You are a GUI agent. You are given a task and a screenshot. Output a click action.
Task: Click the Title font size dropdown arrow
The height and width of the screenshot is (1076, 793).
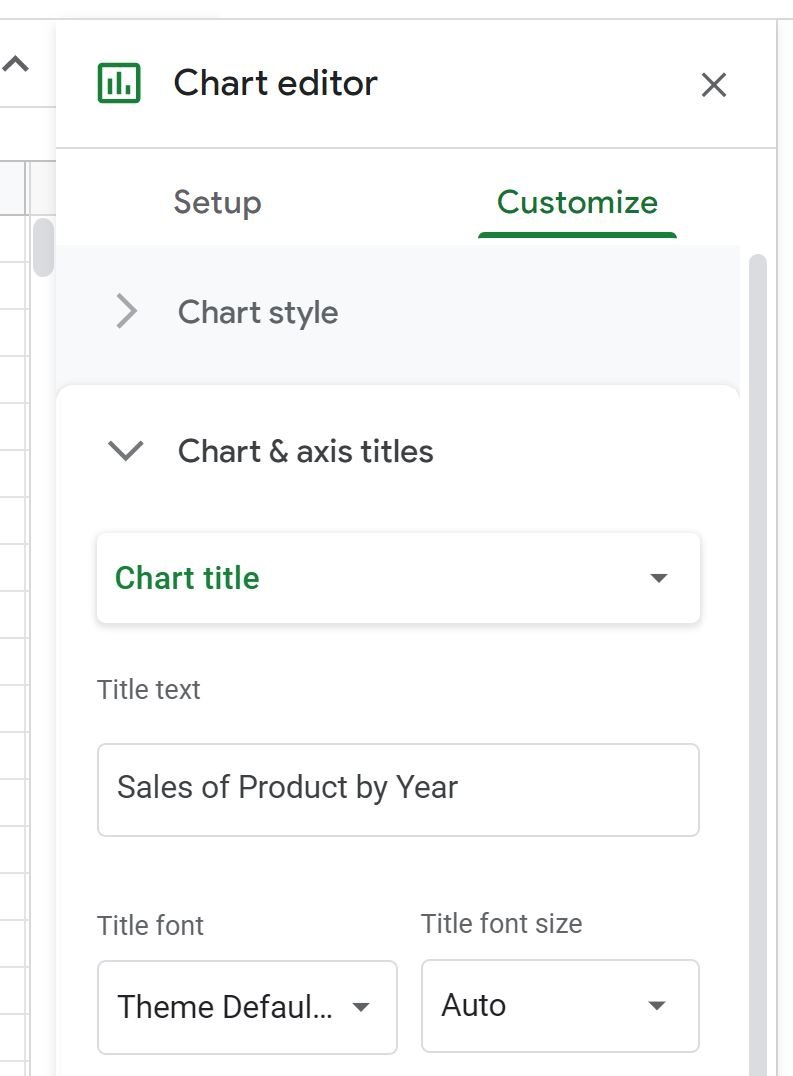656,1006
